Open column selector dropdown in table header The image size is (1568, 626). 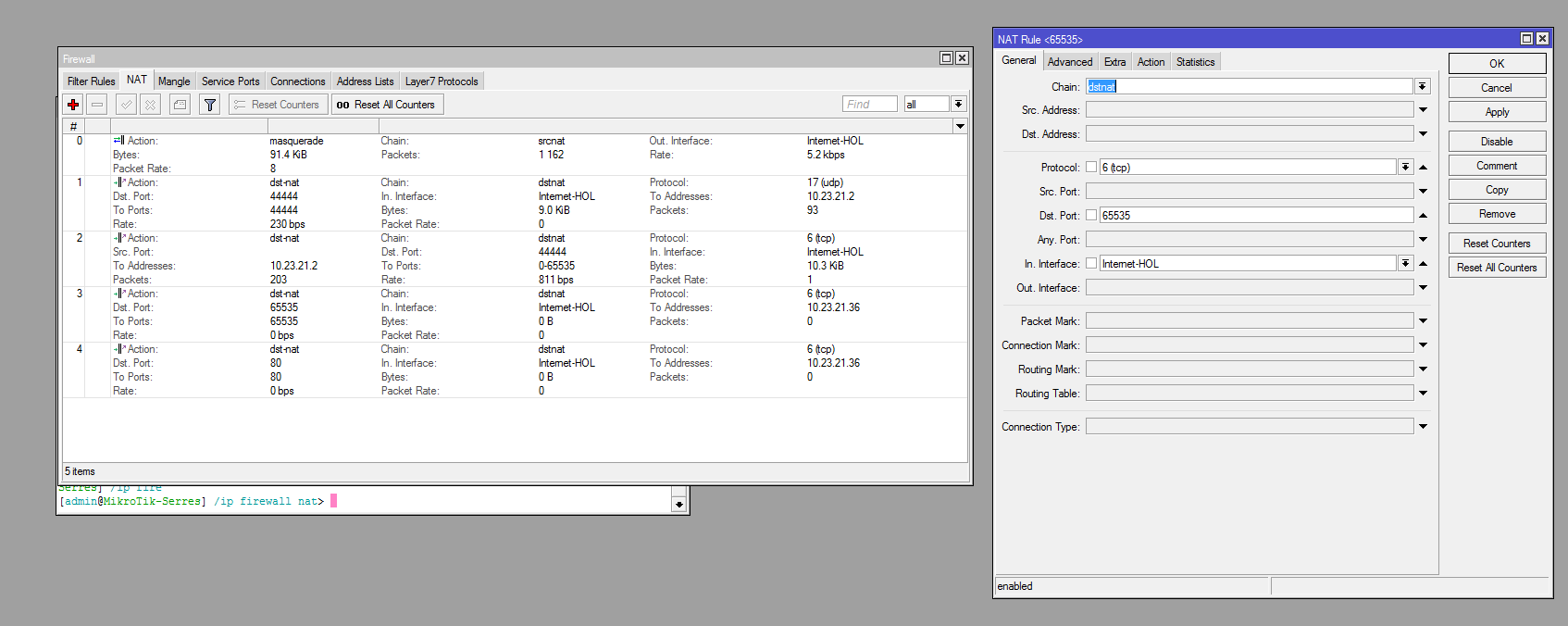click(960, 126)
